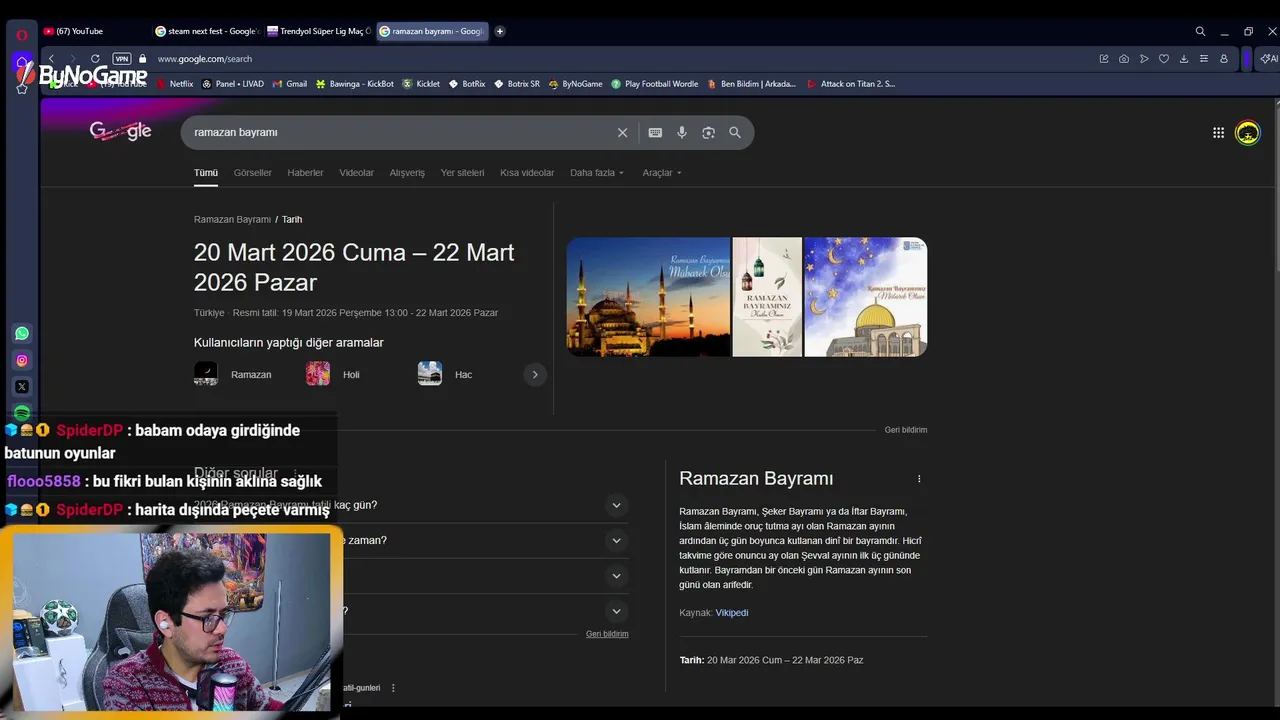Switch to the (67) YouTube tab
This screenshot has width=1280, height=720.
pos(94,31)
